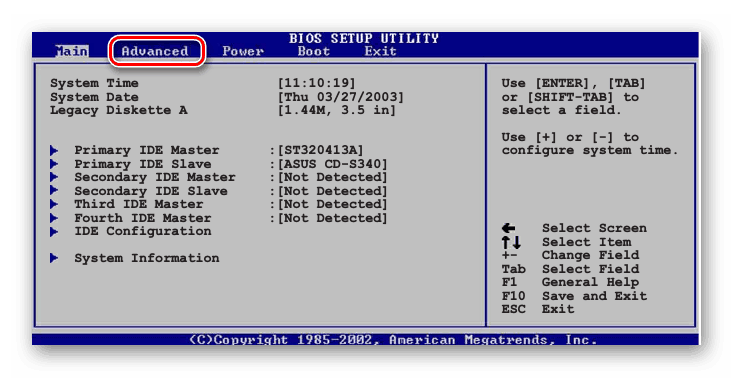Expand arrow beside Secondary IDE Slave

point(54,191)
